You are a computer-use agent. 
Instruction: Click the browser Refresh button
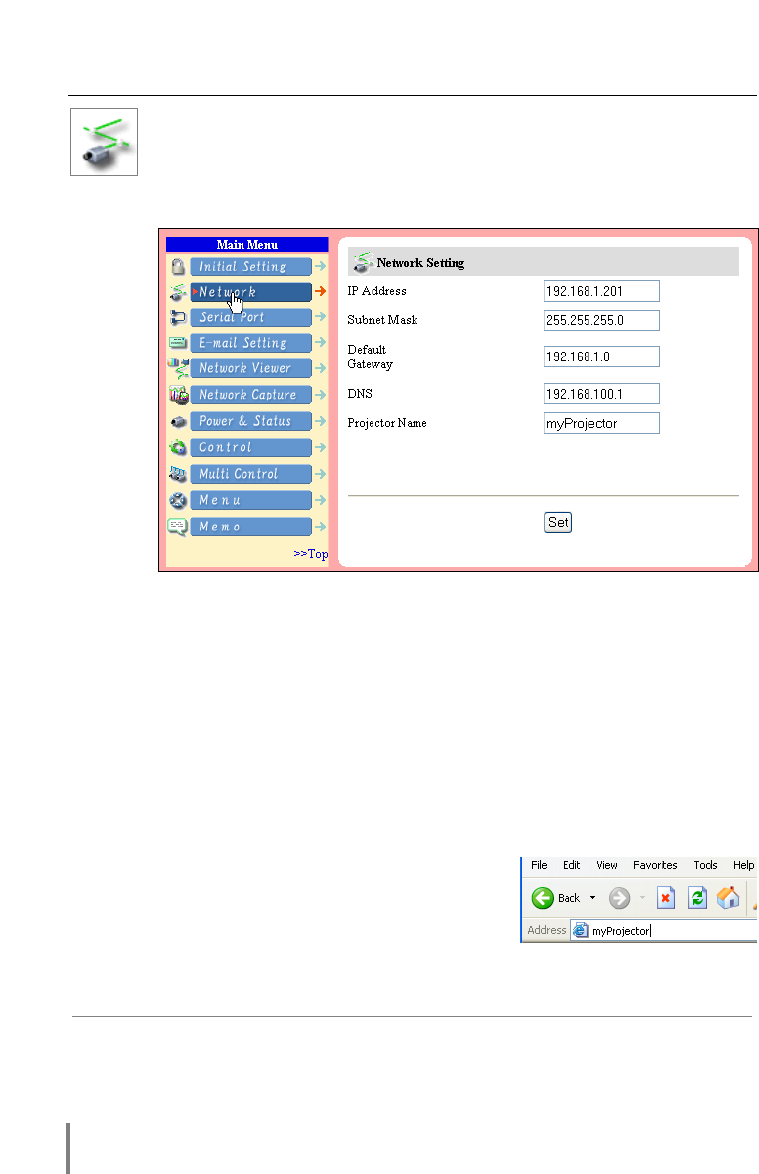(697, 898)
